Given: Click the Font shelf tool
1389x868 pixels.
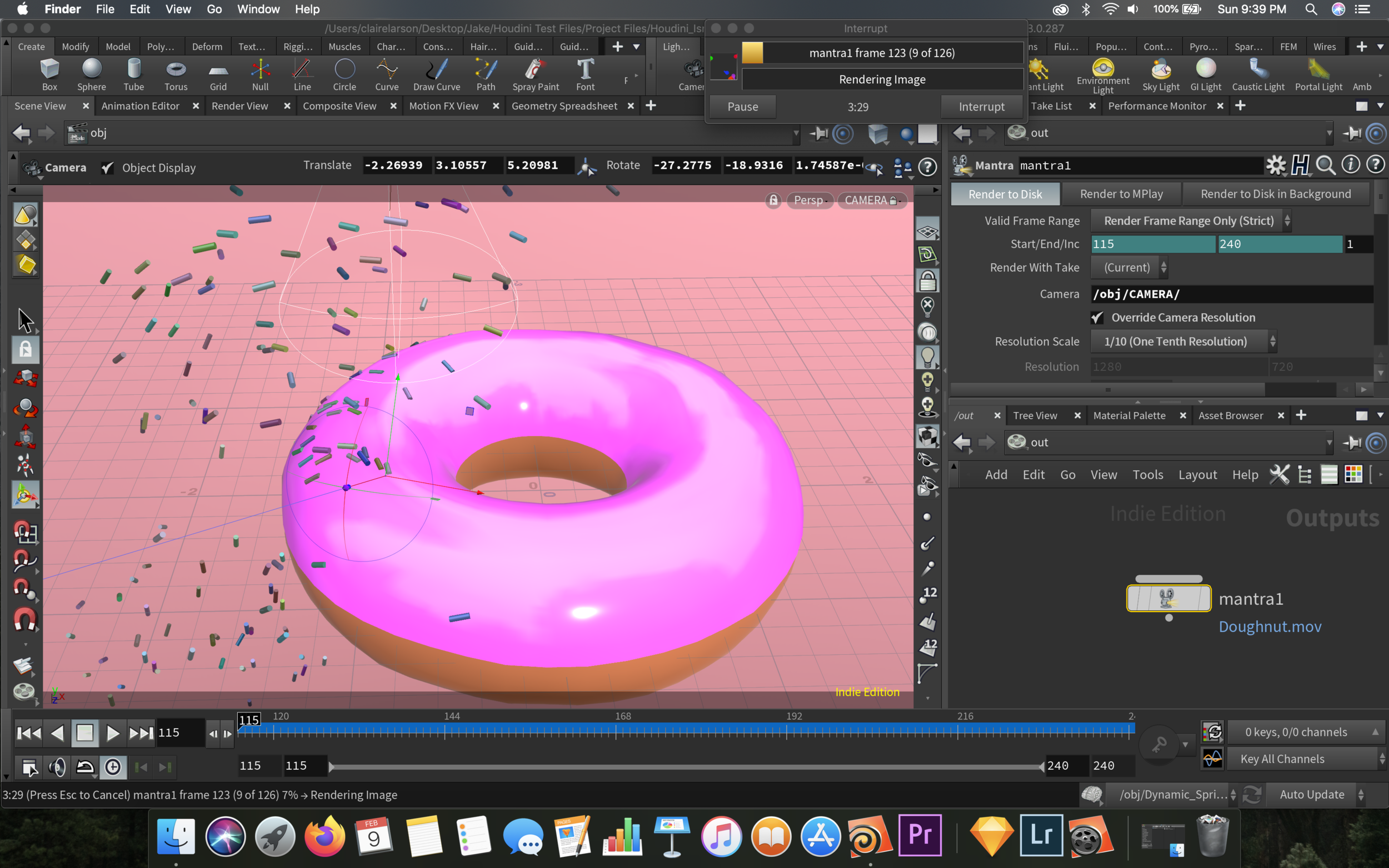Looking at the screenshot, I should point(585,74).
